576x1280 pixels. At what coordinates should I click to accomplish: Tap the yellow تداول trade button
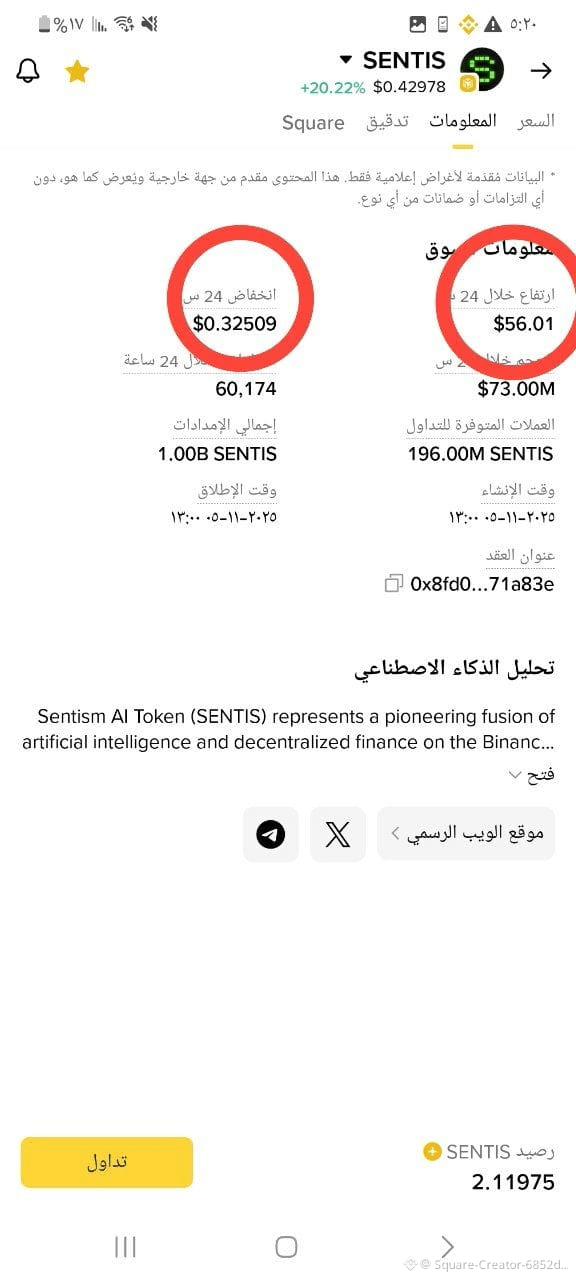pyautogui.click(x=107, y=1162)
